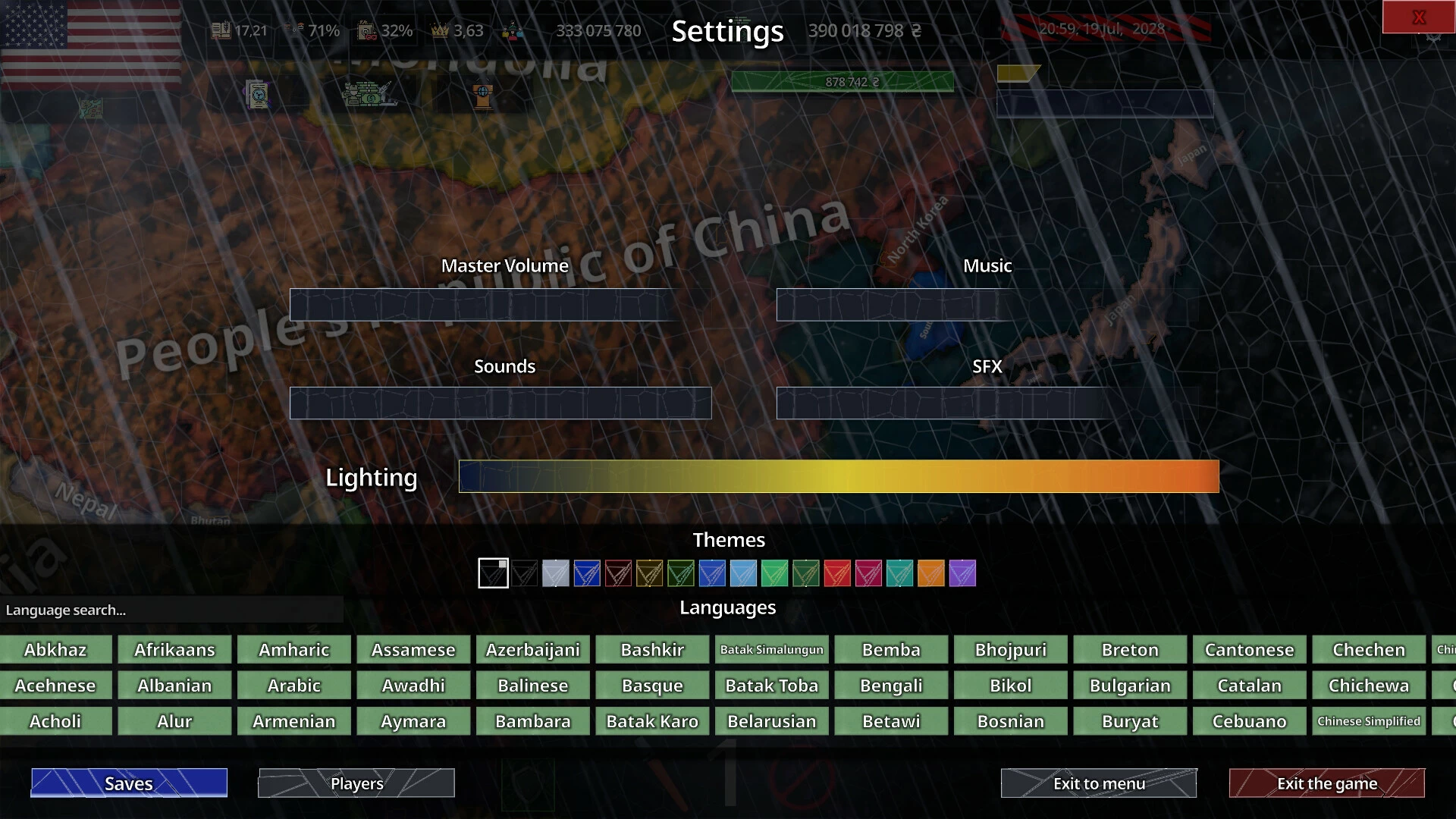Click Exit the game

pos(1327,783)
